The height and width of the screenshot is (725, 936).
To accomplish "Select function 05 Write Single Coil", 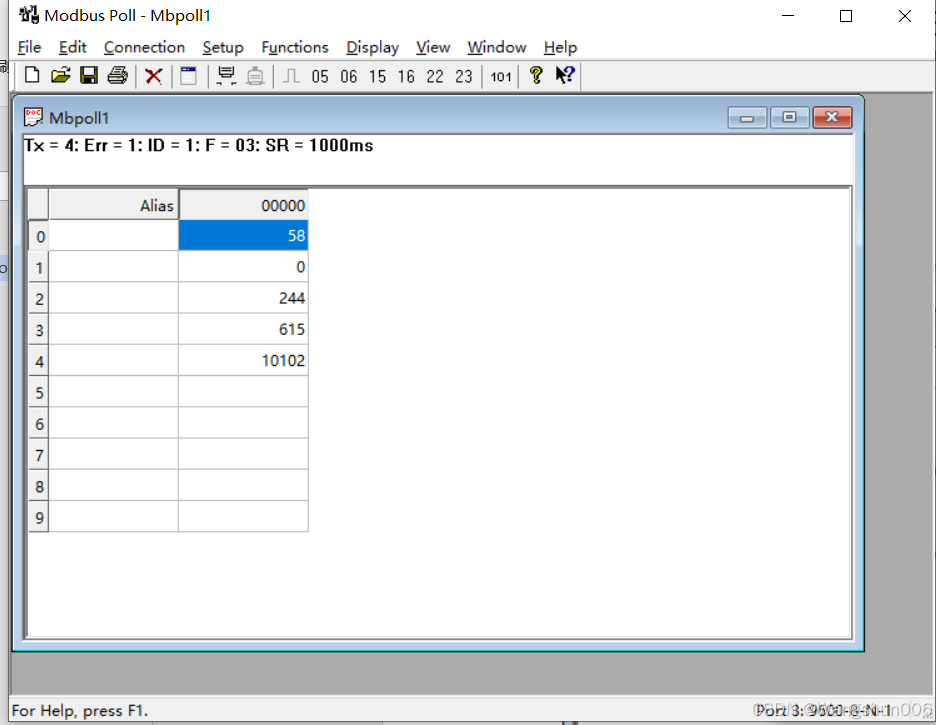I will (320, 76).
